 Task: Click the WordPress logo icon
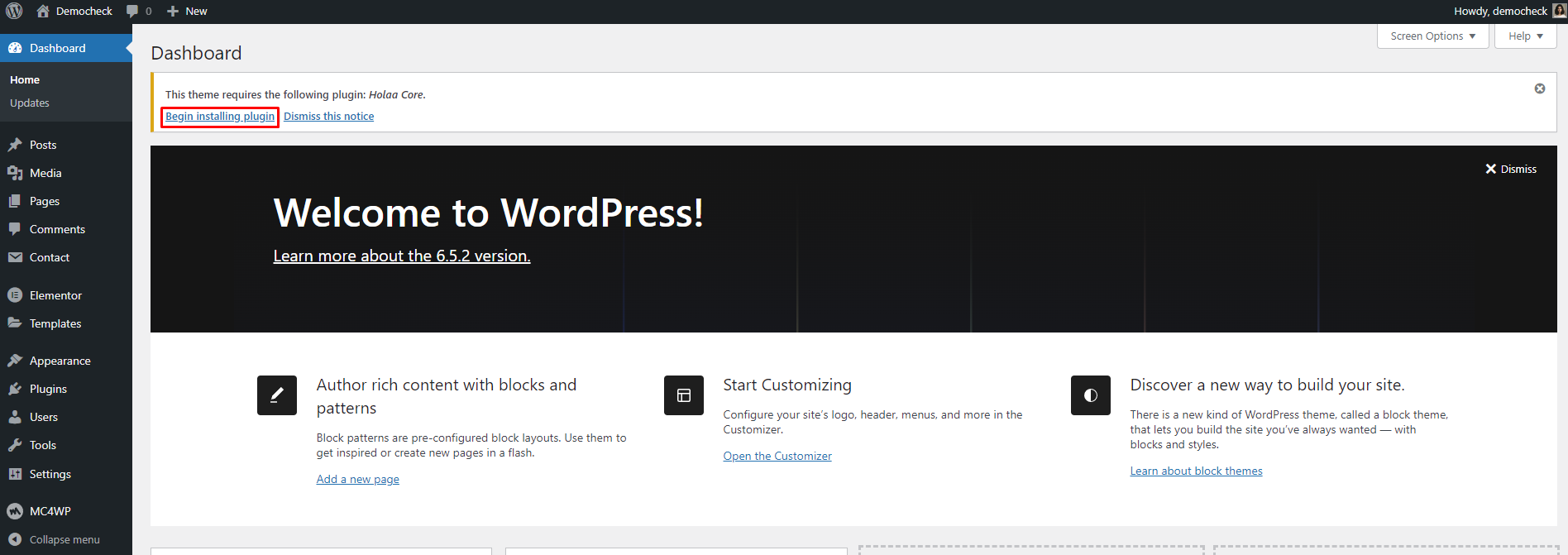pyautogui.click(x=14, y=11)
